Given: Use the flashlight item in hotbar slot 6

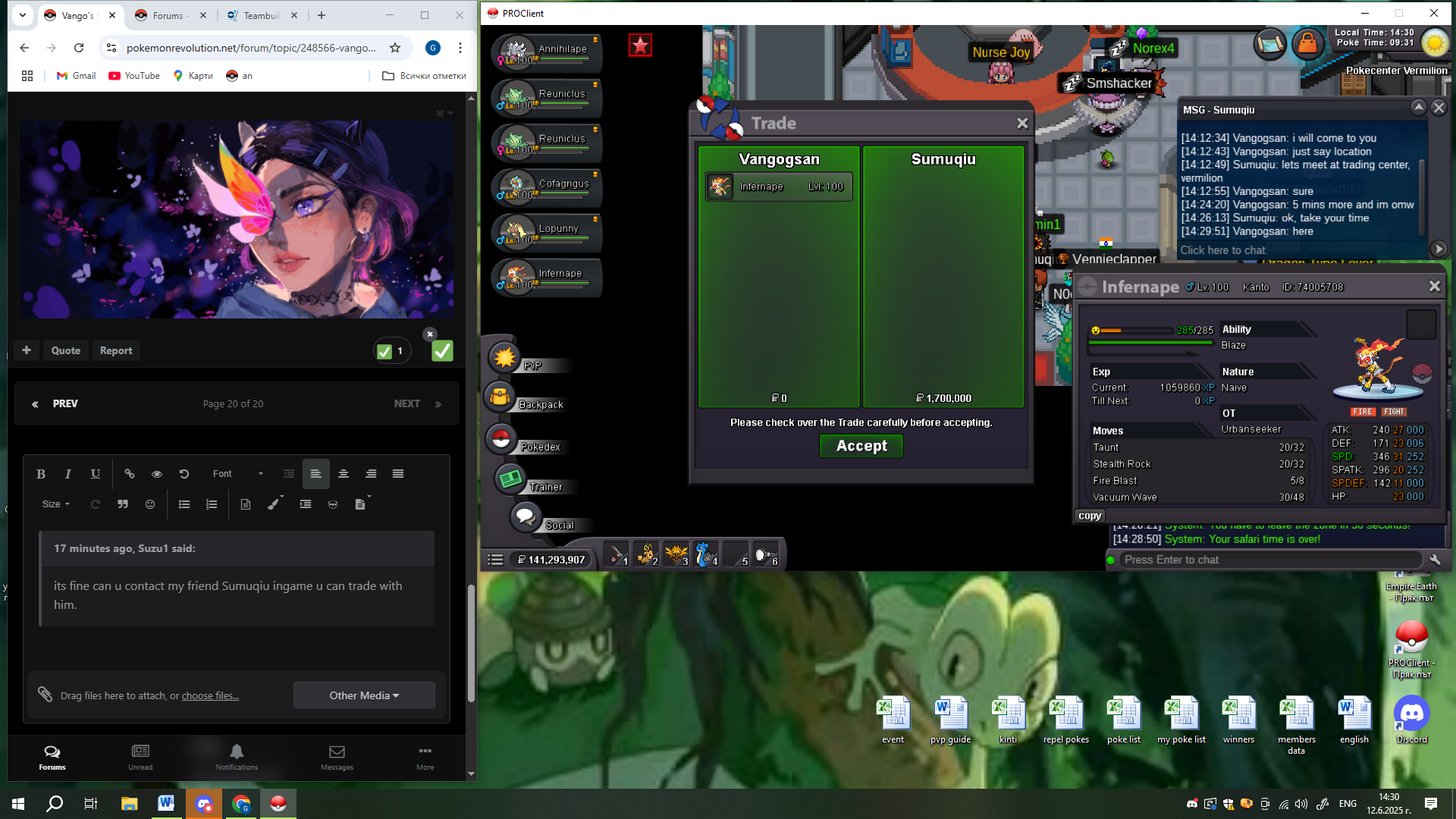Looking at the screenshot, I should (765, 554).
